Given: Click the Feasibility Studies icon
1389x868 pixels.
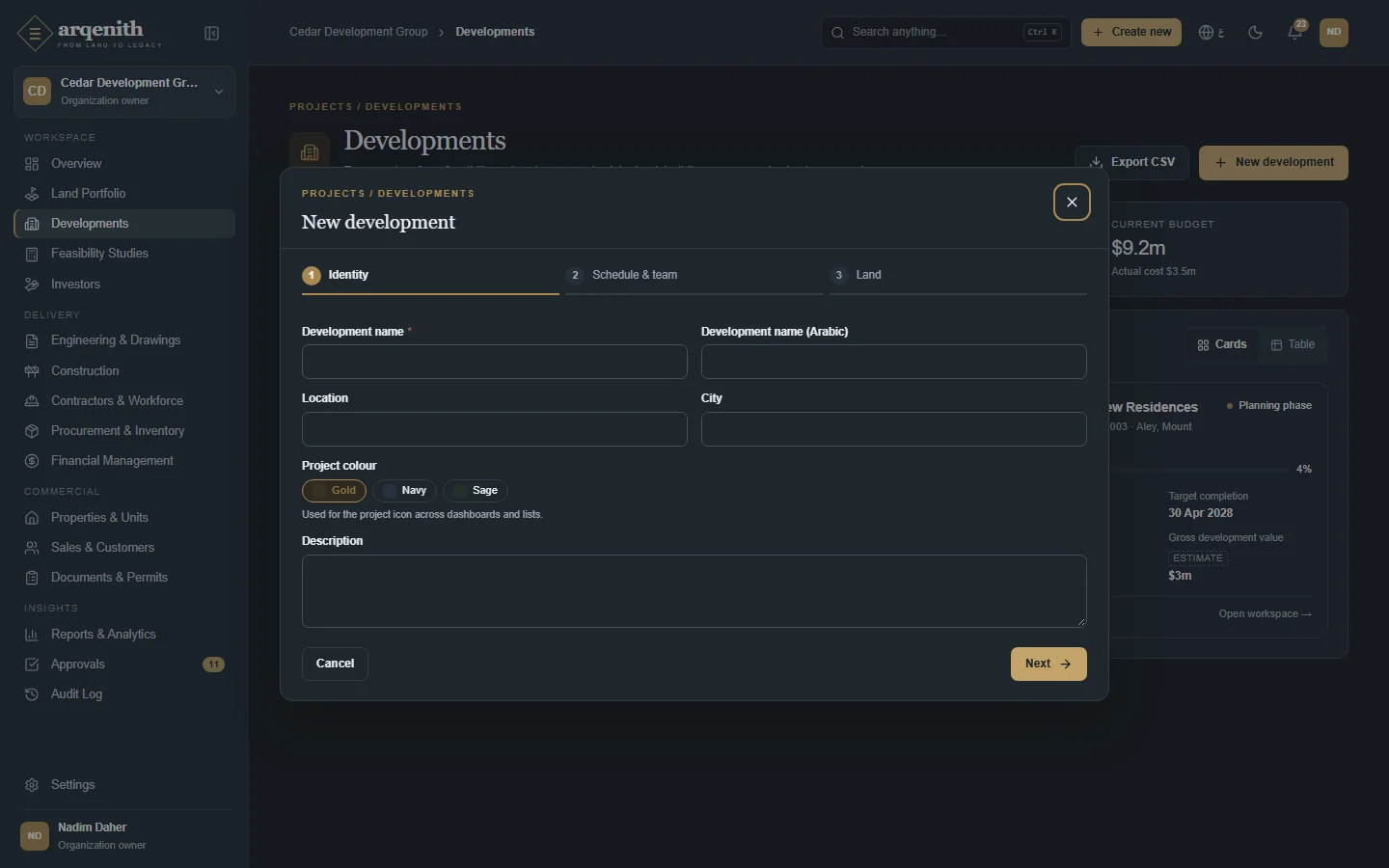Looking at the screenshot, I should click(32, 254).
